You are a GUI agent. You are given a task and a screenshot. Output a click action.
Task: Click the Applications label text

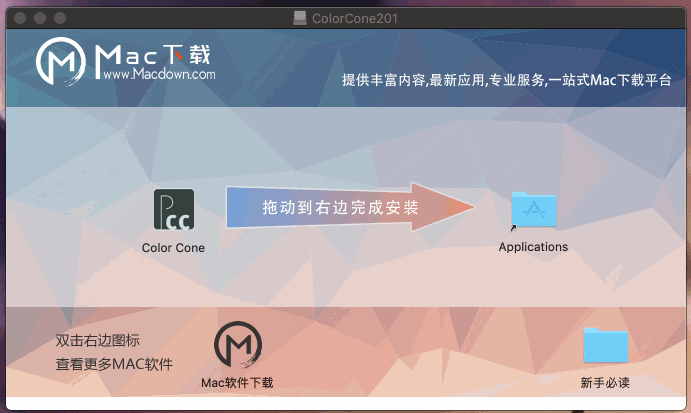tap(533, 247)
